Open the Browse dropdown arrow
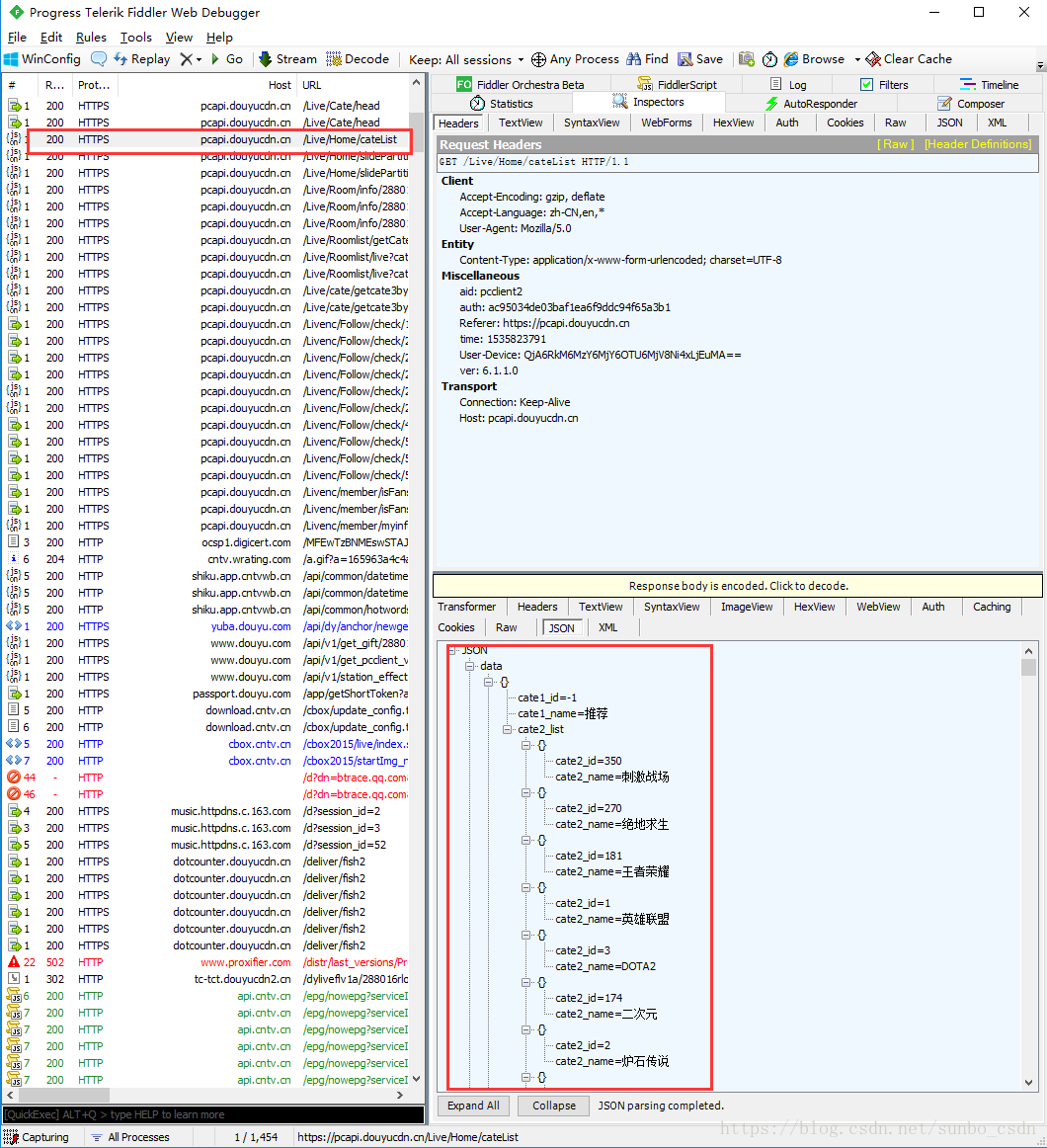The image size is (1047, 1148). (857, 60)
